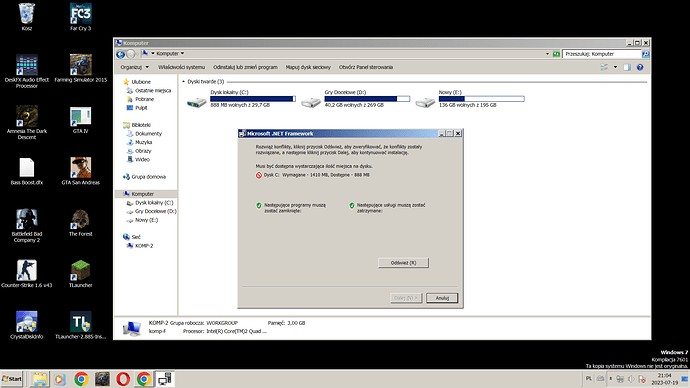Click the change view icon
Viewport: 690px width, 388px height.
pyautogui.click(x=604, y=67)
